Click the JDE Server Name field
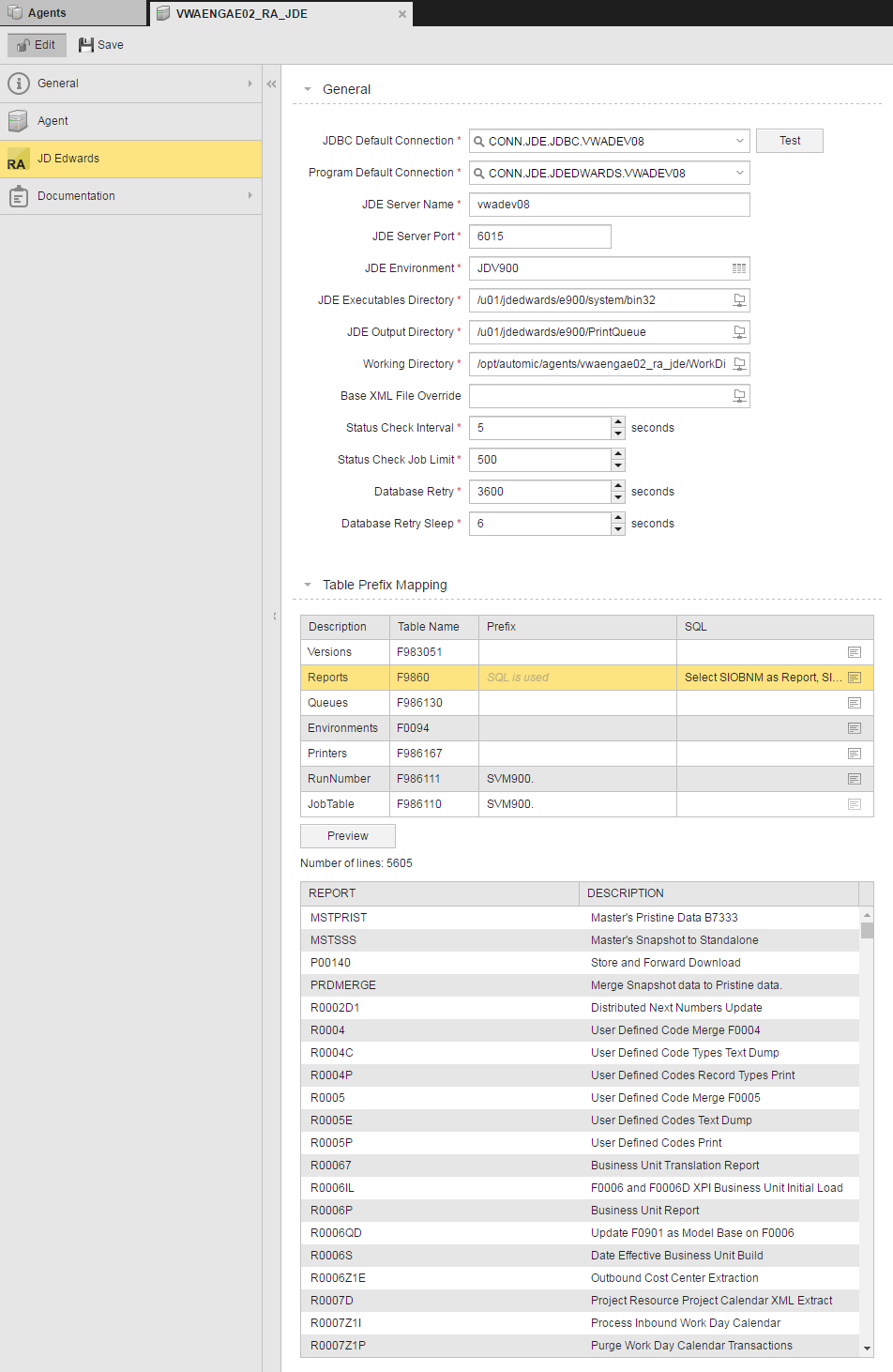 point(610,205)
